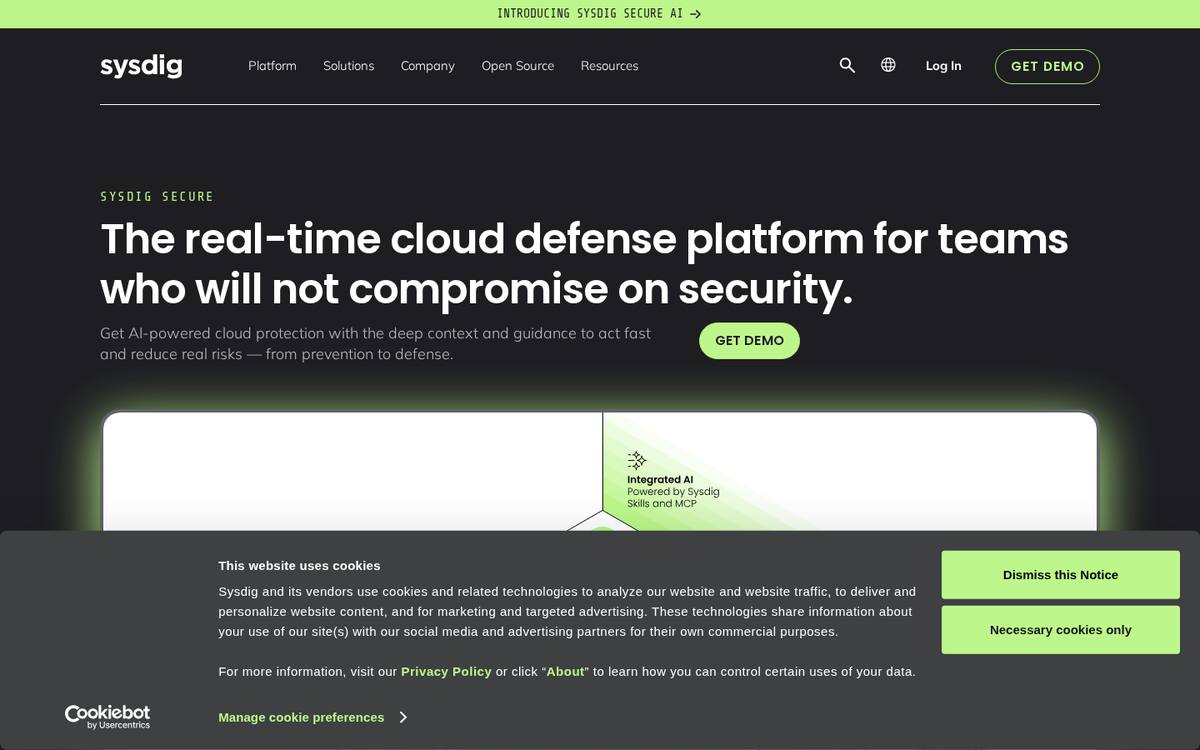Click the filled GET DEMO hero button
This screenshot has width=1200, height=750.
click(749, 341)
